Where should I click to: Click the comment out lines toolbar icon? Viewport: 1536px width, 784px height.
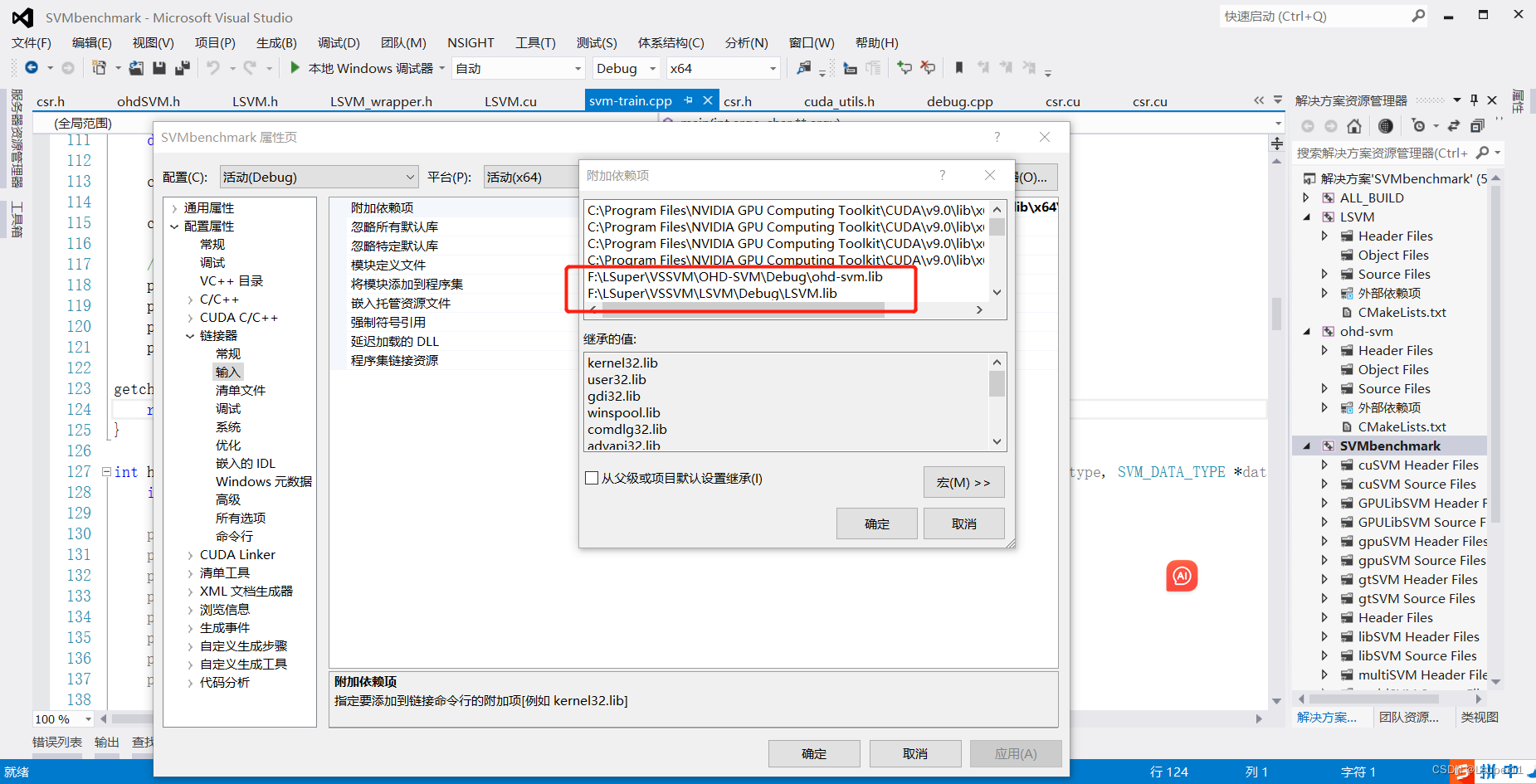[905, 68]
